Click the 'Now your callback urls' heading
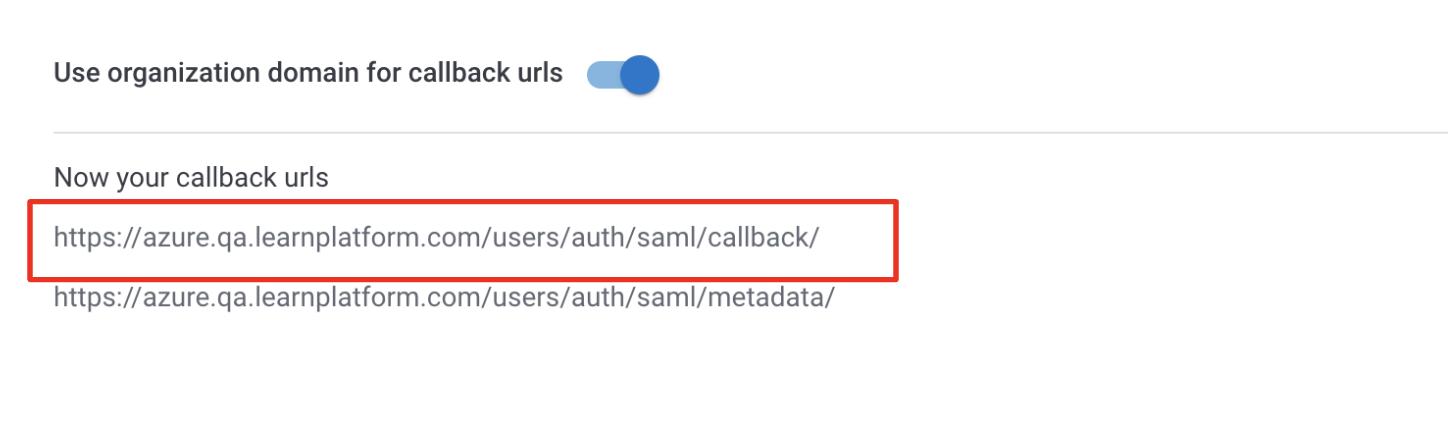The image size is (1448, 422). tap(191, 178)
